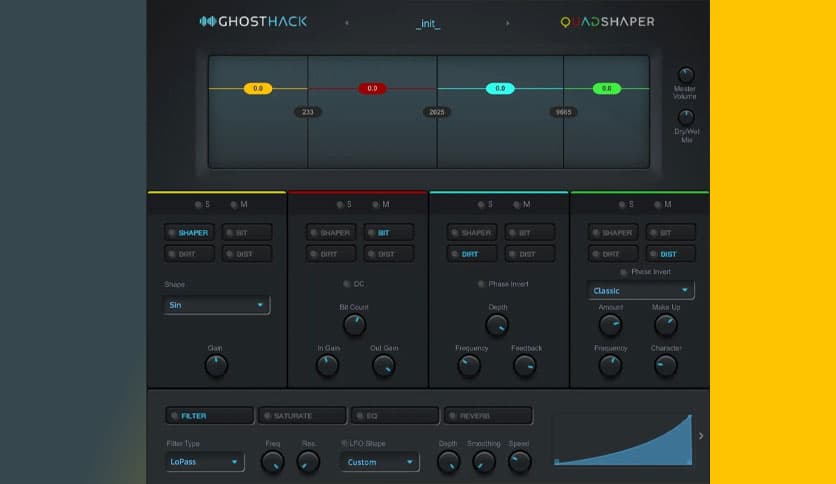Select DIRT mode in the cyan band
Viewport: 836px width, 484px height.
pos(472,254)
